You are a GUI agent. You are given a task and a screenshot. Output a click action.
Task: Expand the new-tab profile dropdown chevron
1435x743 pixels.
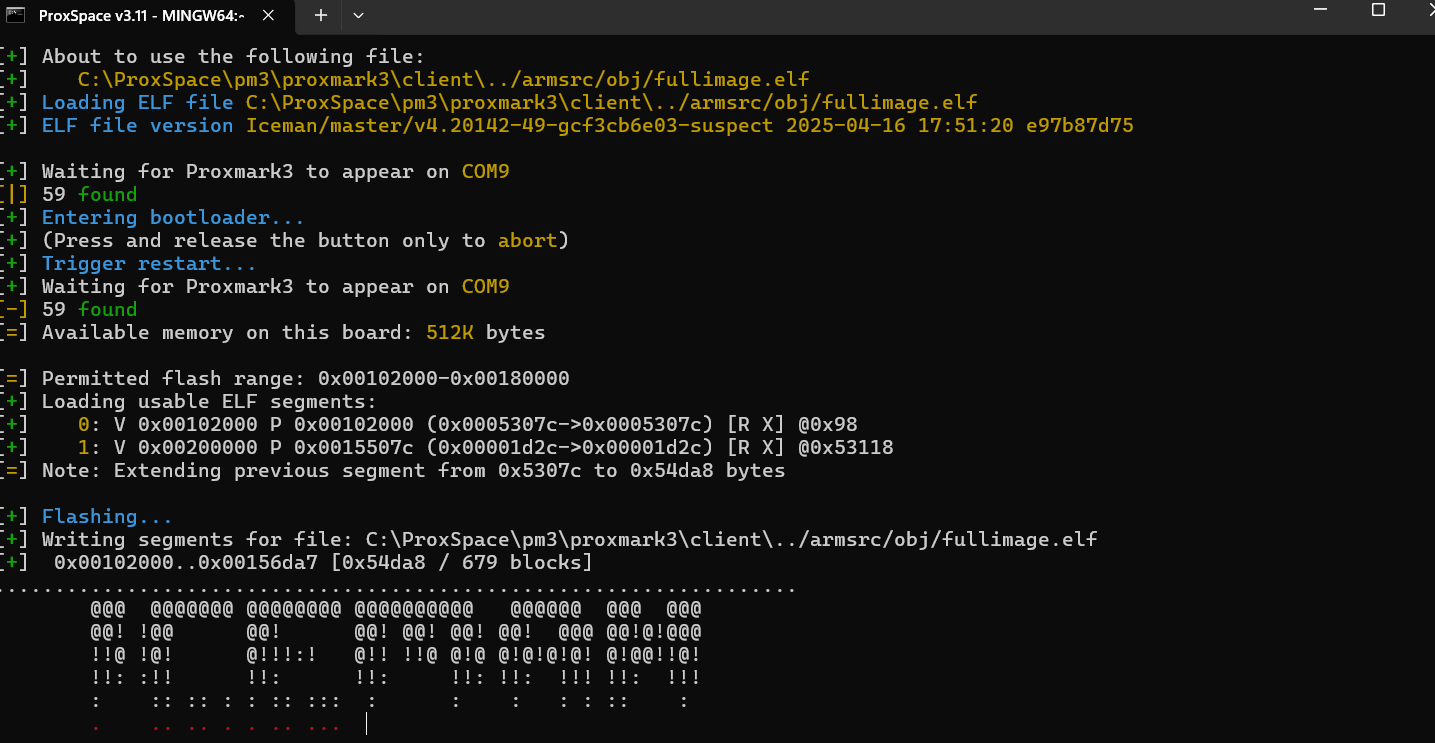[358, 15]
